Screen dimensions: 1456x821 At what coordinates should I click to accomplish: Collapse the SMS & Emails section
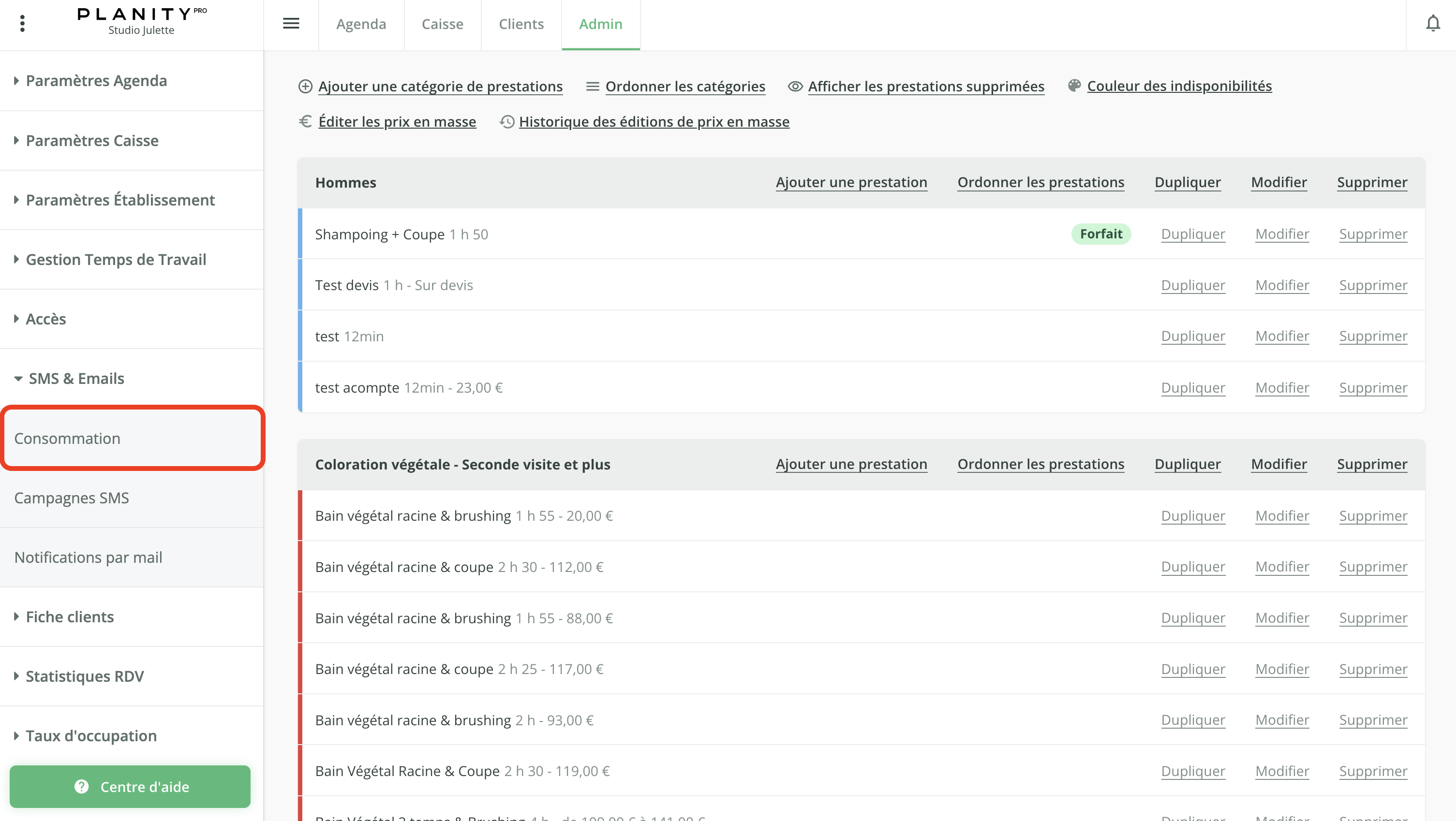tap(76, 378)
